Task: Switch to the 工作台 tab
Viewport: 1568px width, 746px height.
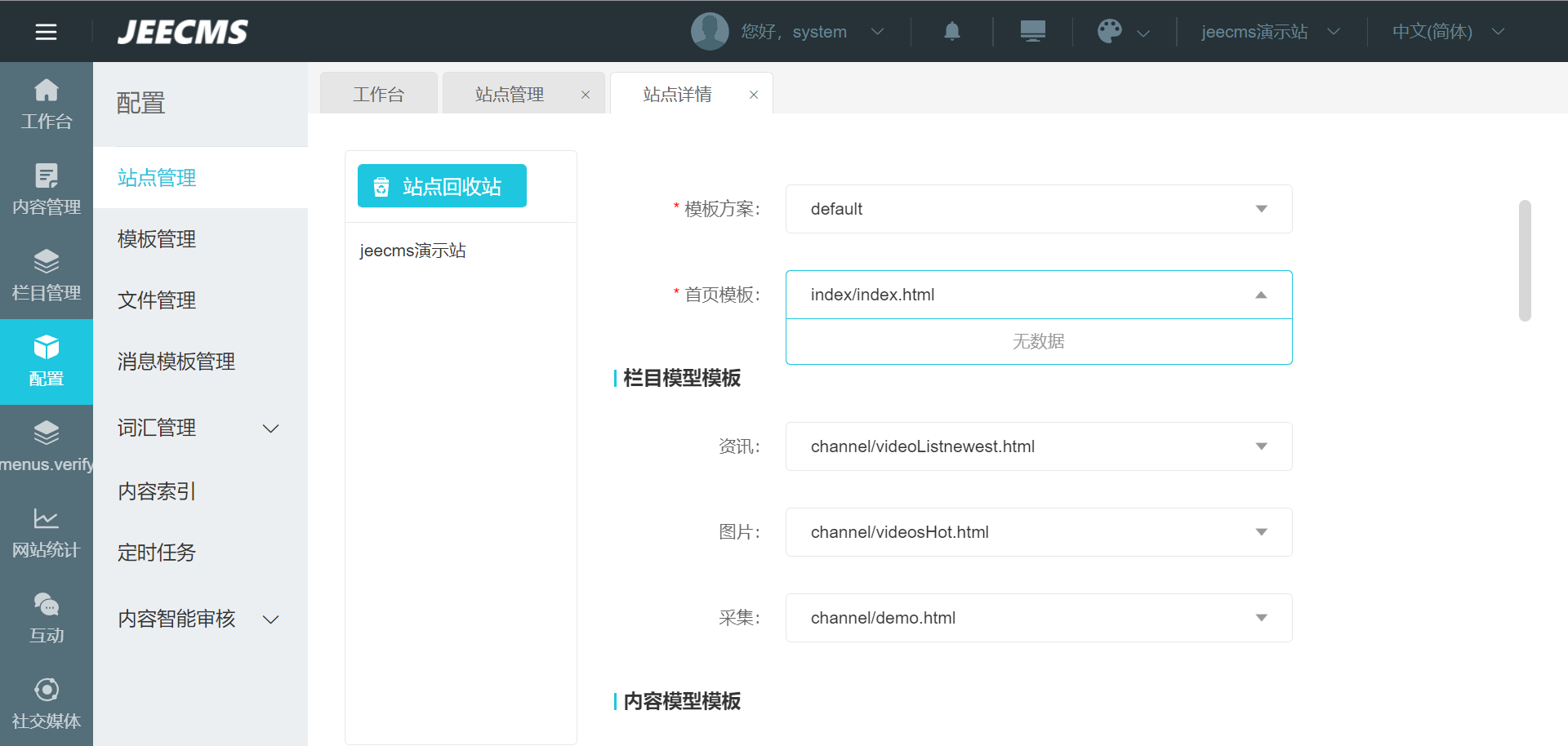Action: tap(378, 95)
